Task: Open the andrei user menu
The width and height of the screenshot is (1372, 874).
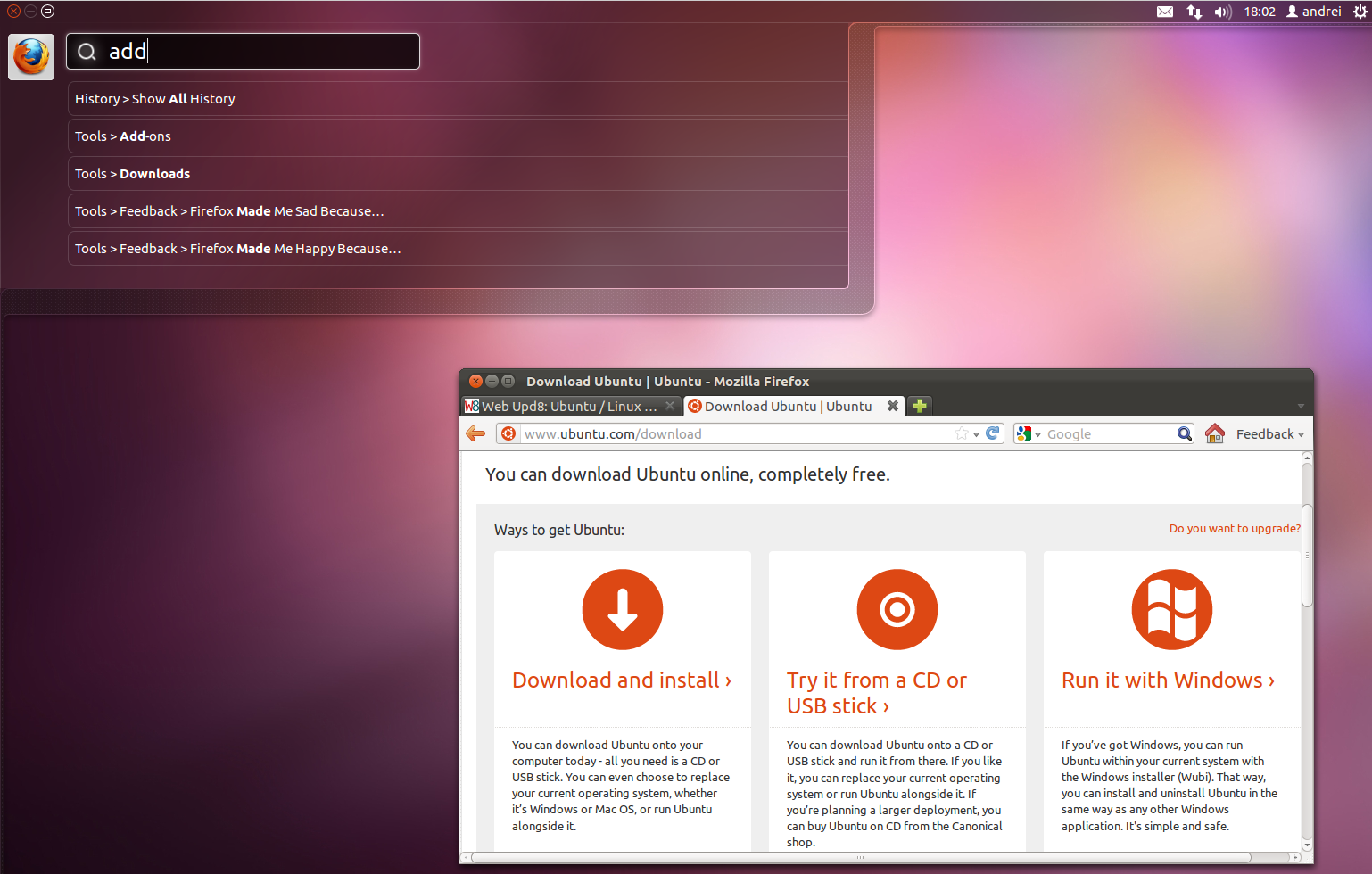Action: [1313, 12]
